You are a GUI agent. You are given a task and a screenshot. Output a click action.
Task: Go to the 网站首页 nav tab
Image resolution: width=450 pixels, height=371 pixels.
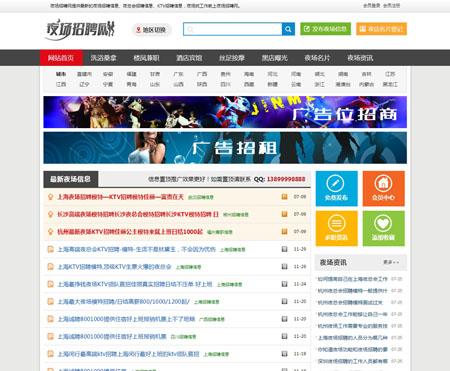[x=61, y=58]
